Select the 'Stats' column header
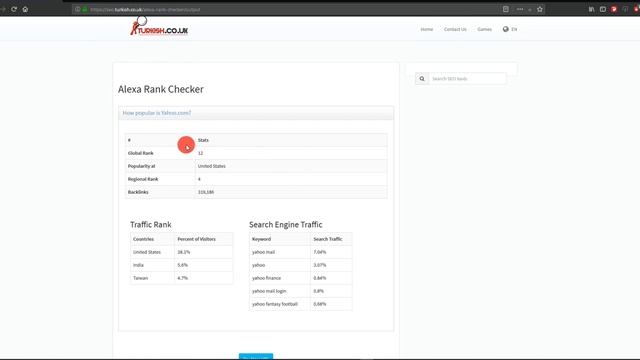Viewport: 640px width, 360px height. pyautogui.click(x=203, y=140)
